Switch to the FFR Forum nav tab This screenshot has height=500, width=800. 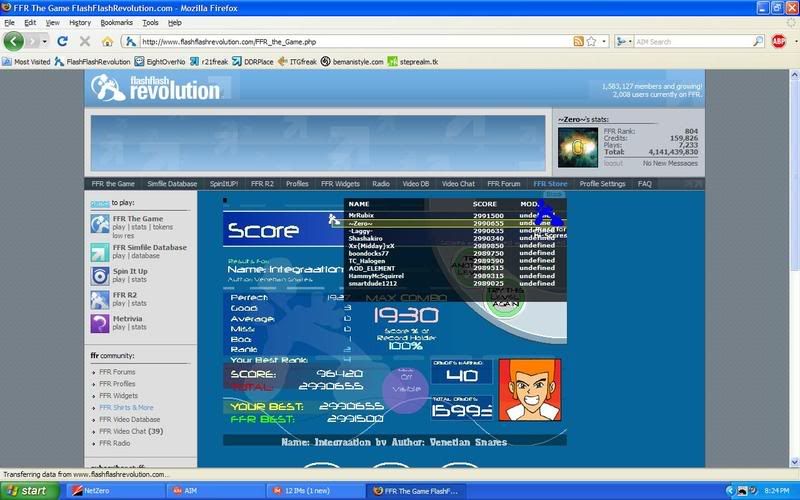pos(504,184)
